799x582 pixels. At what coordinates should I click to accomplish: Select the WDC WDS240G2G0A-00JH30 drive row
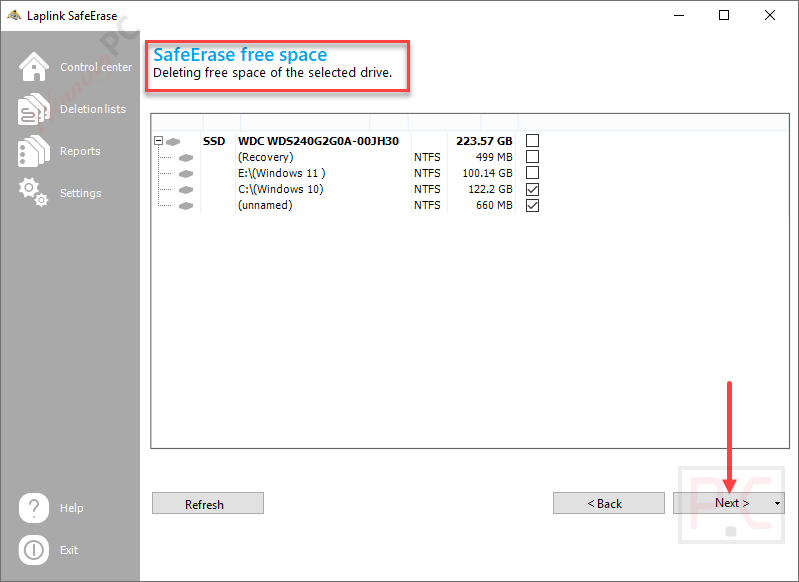pos(346,141)
